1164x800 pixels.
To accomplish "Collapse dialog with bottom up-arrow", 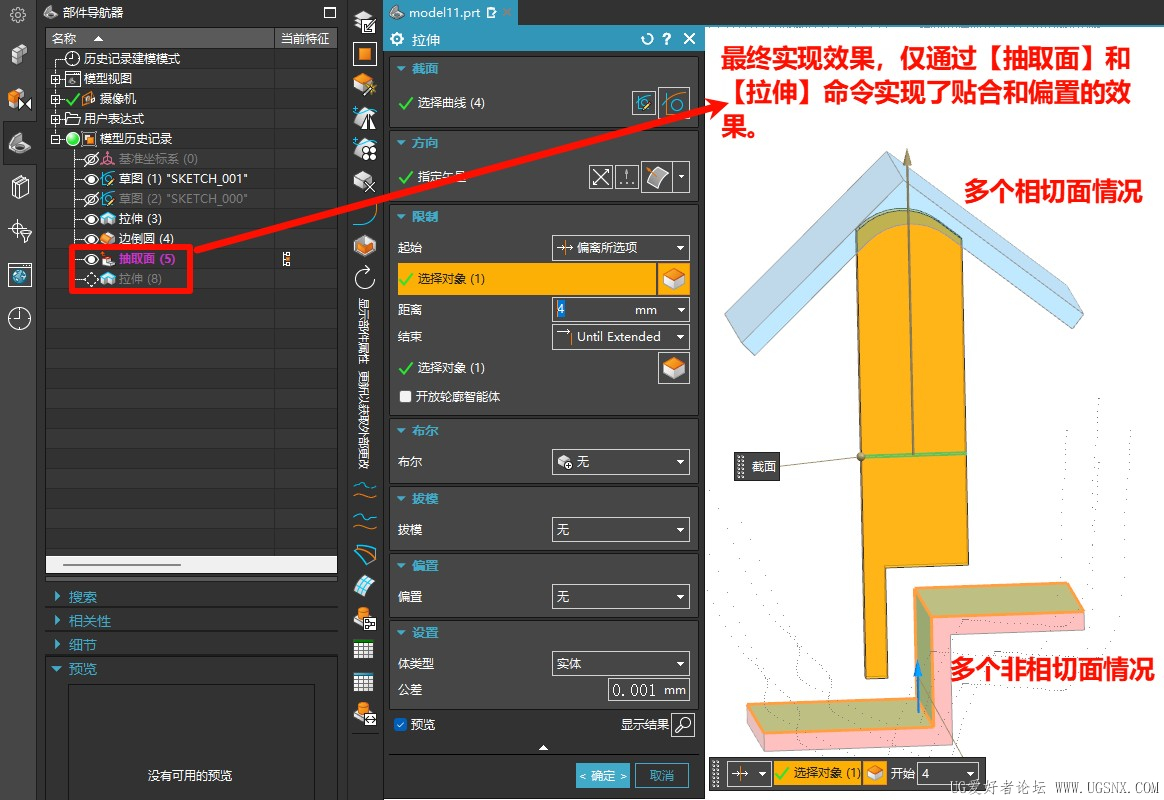I will 543,747.
